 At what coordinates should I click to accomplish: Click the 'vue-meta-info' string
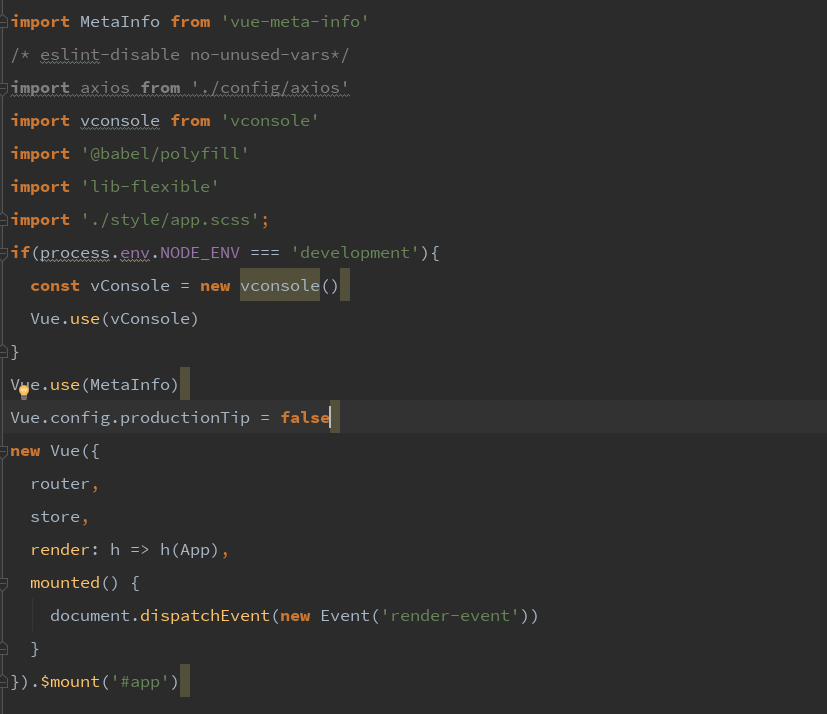tap(294, 22)
